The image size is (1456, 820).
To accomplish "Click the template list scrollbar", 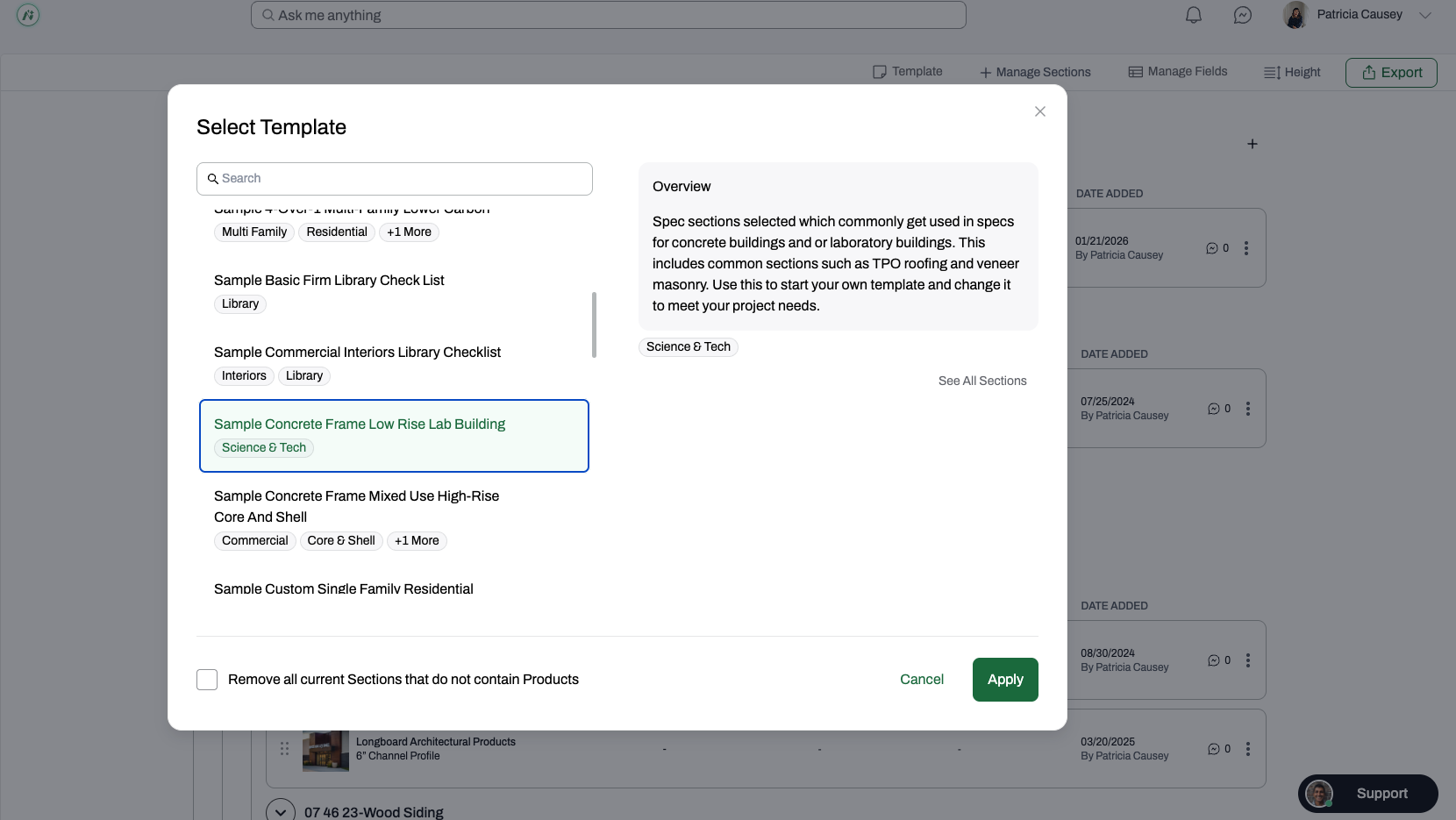I will coord(594,324).
